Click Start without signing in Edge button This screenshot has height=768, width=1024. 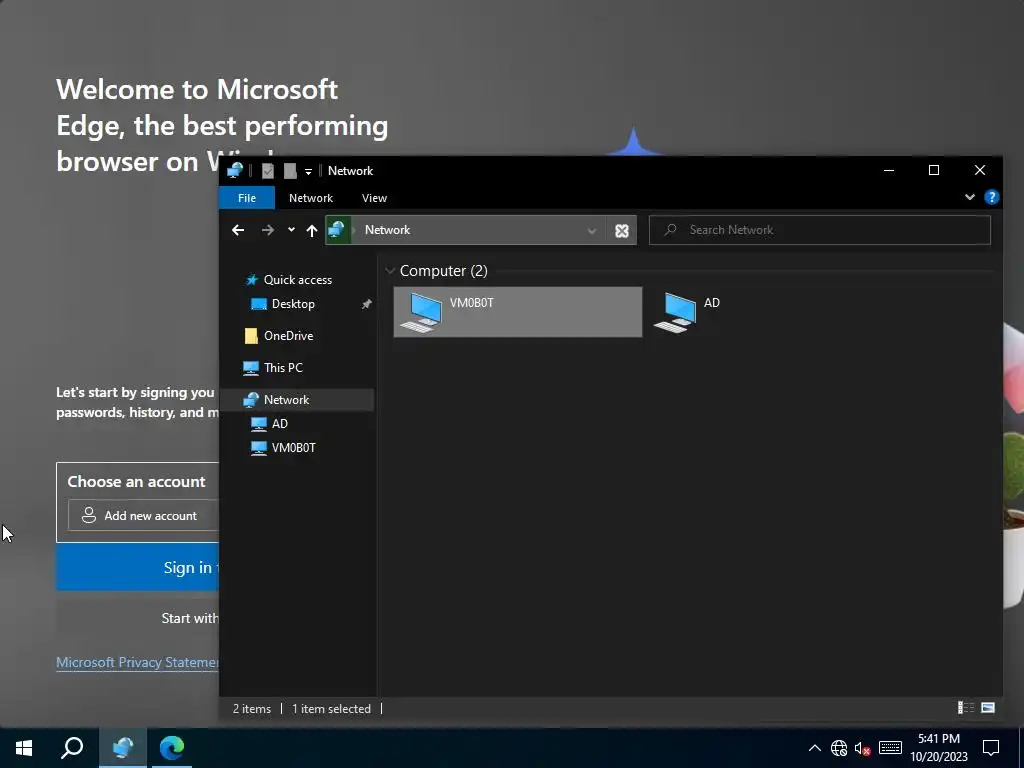tap(137, 618)
